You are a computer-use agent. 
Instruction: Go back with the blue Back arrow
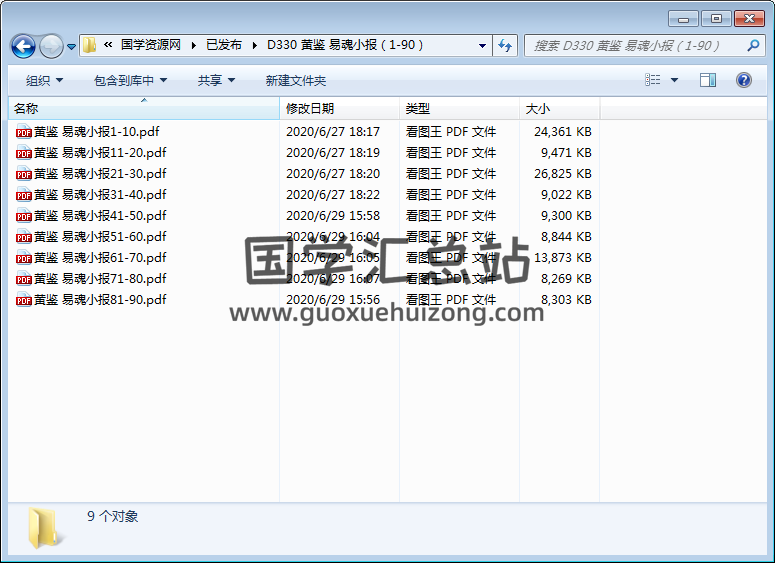click(23, 46)
